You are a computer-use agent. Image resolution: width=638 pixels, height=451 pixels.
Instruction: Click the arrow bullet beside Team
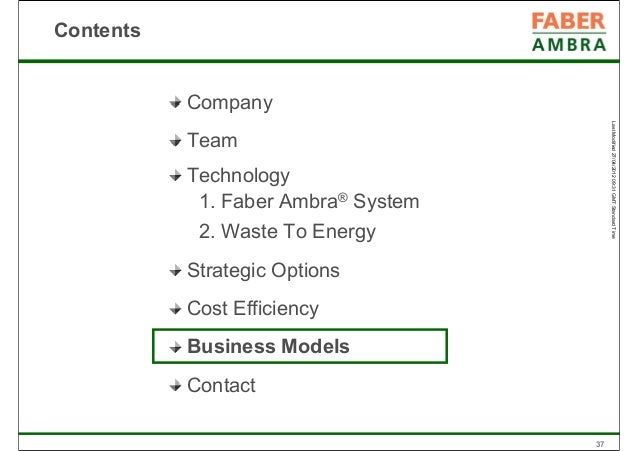175,141
